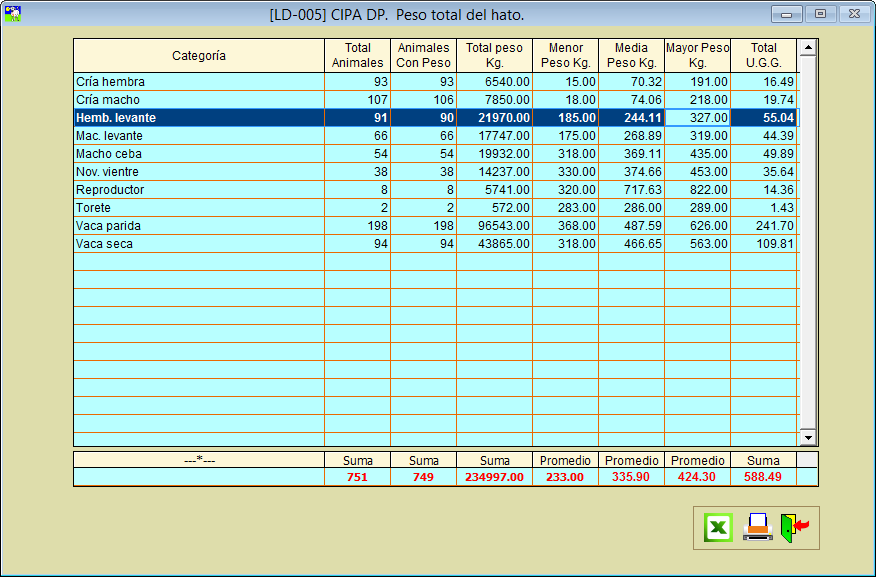The height and width of the screenshot is (577, 876).
Task: Open the application icon menu in title bar
Action: tap(13, 14)
